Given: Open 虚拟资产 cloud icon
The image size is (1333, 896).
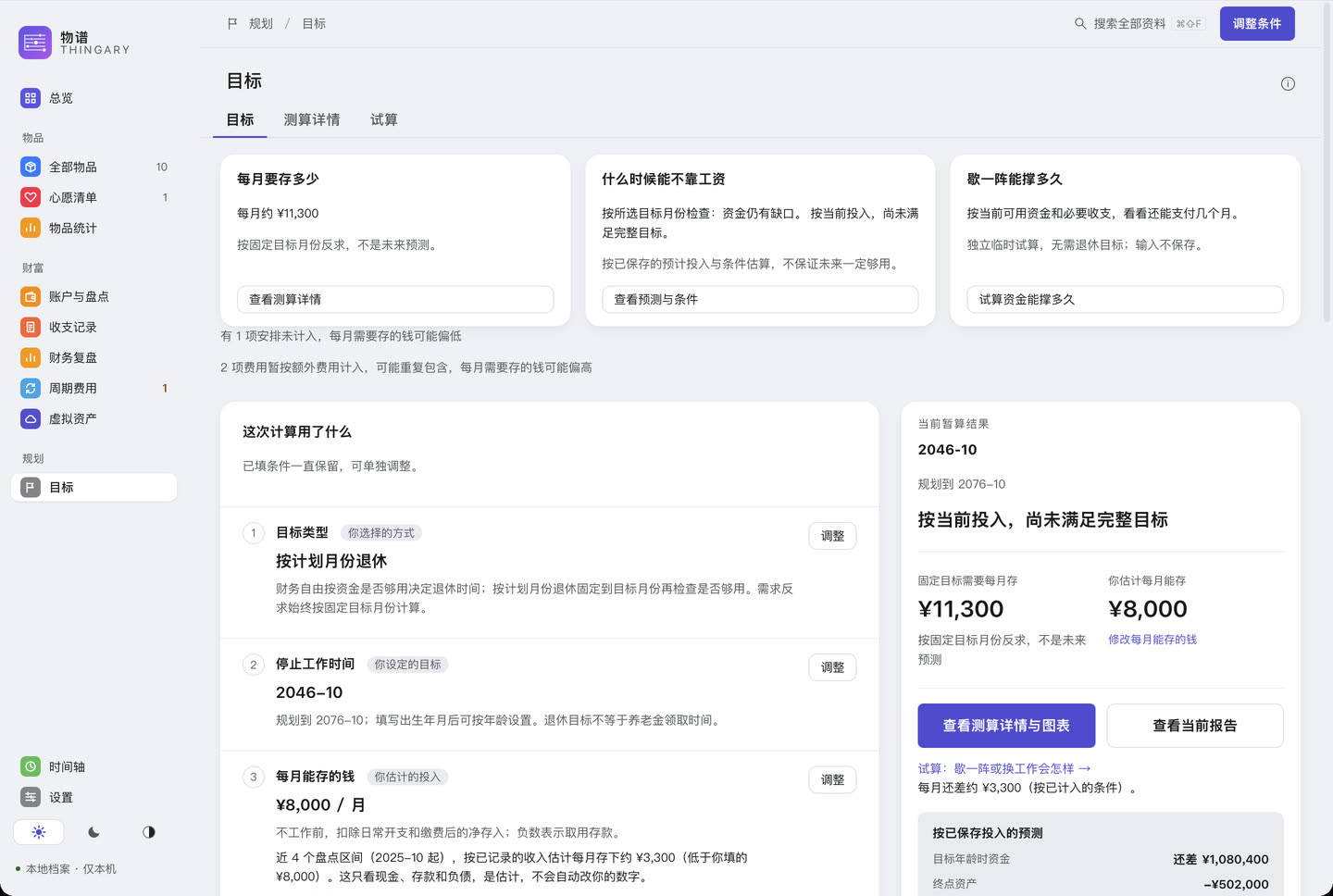Looking at the screenshot, I should pyautogui.click(x=31, y=419).
